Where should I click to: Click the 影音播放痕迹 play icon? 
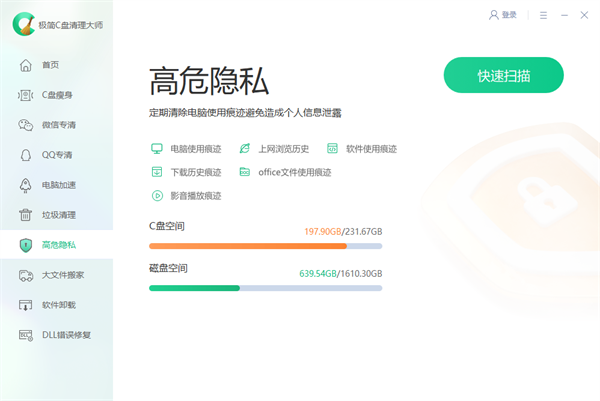[157, 196]
